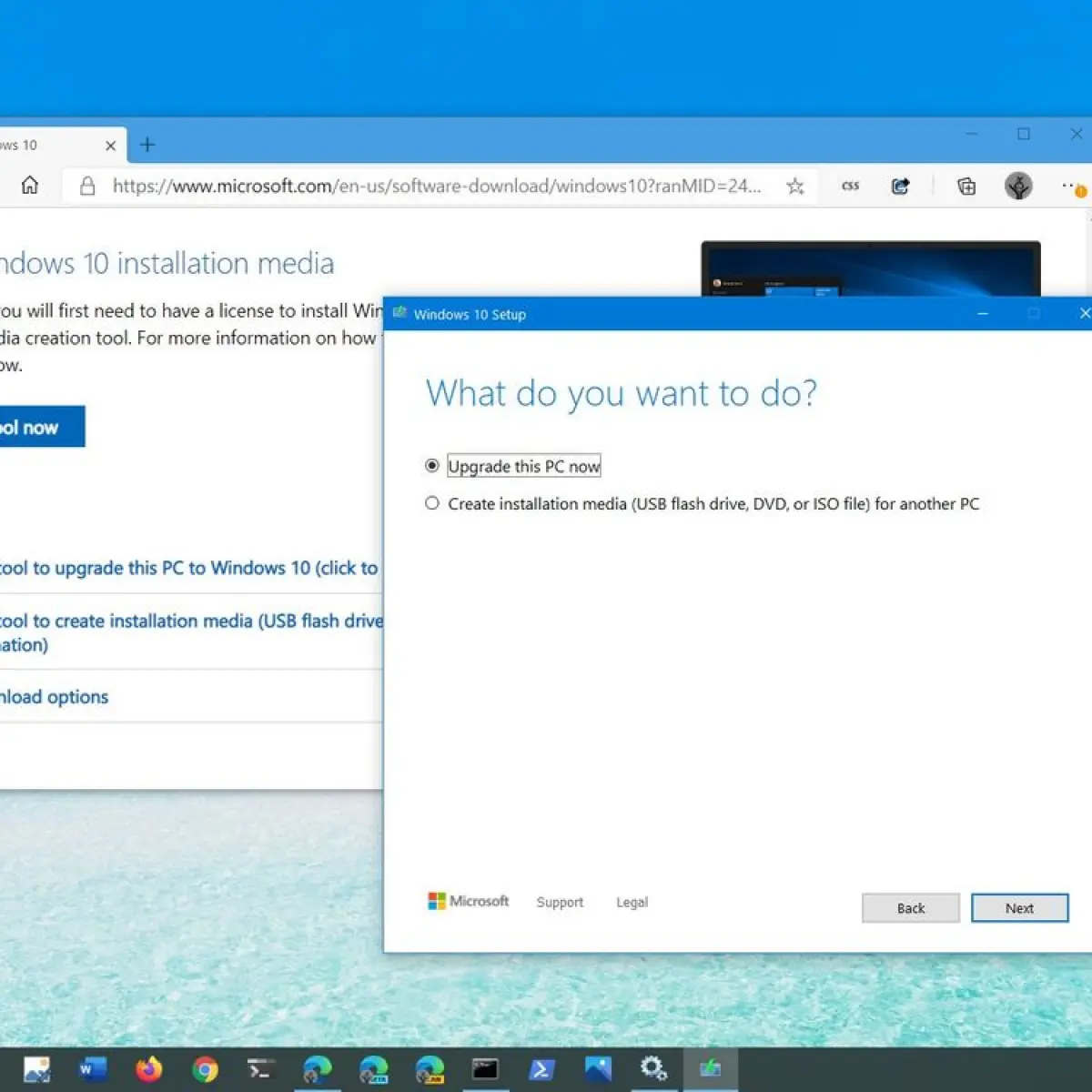Click Back in Windows 10 Setup
The width and height of the screenshot is (1092, 1092).
coord(910,908)
